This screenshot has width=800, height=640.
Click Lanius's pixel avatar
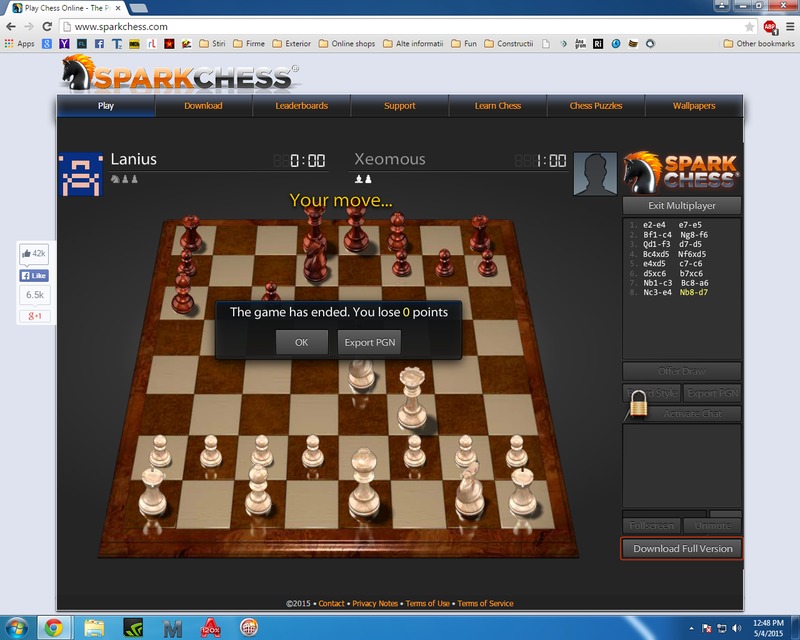[x=81, y=175]
